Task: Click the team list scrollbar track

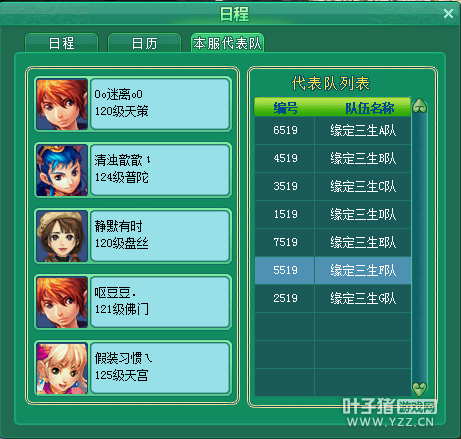Action: 419,247
